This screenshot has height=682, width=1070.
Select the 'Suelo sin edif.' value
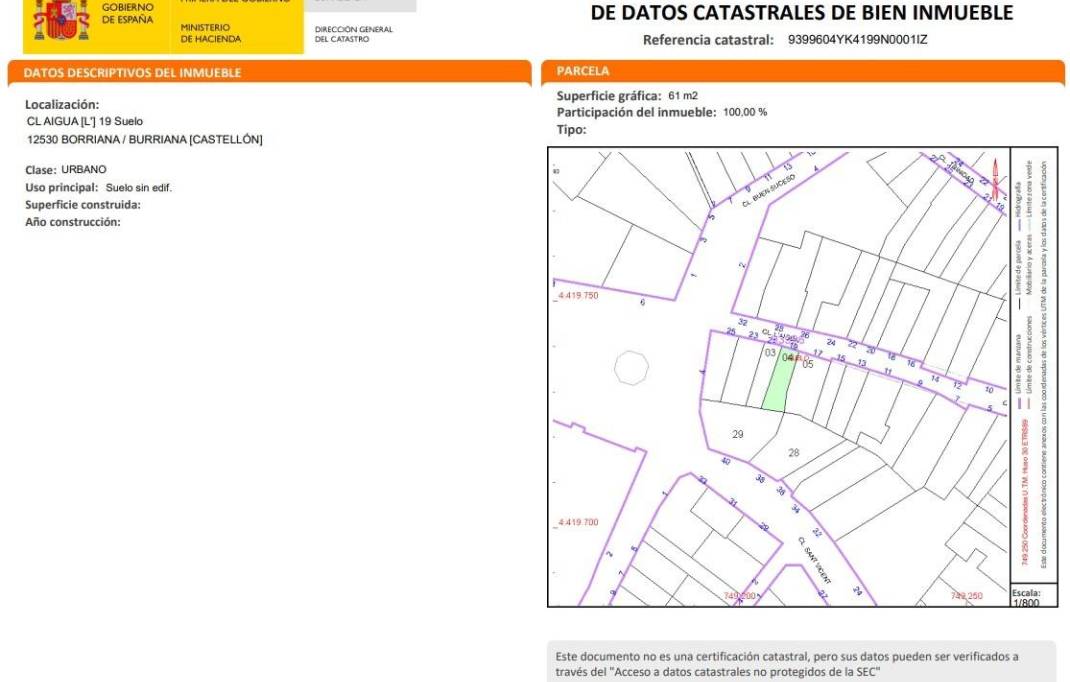tap(139, 188)
